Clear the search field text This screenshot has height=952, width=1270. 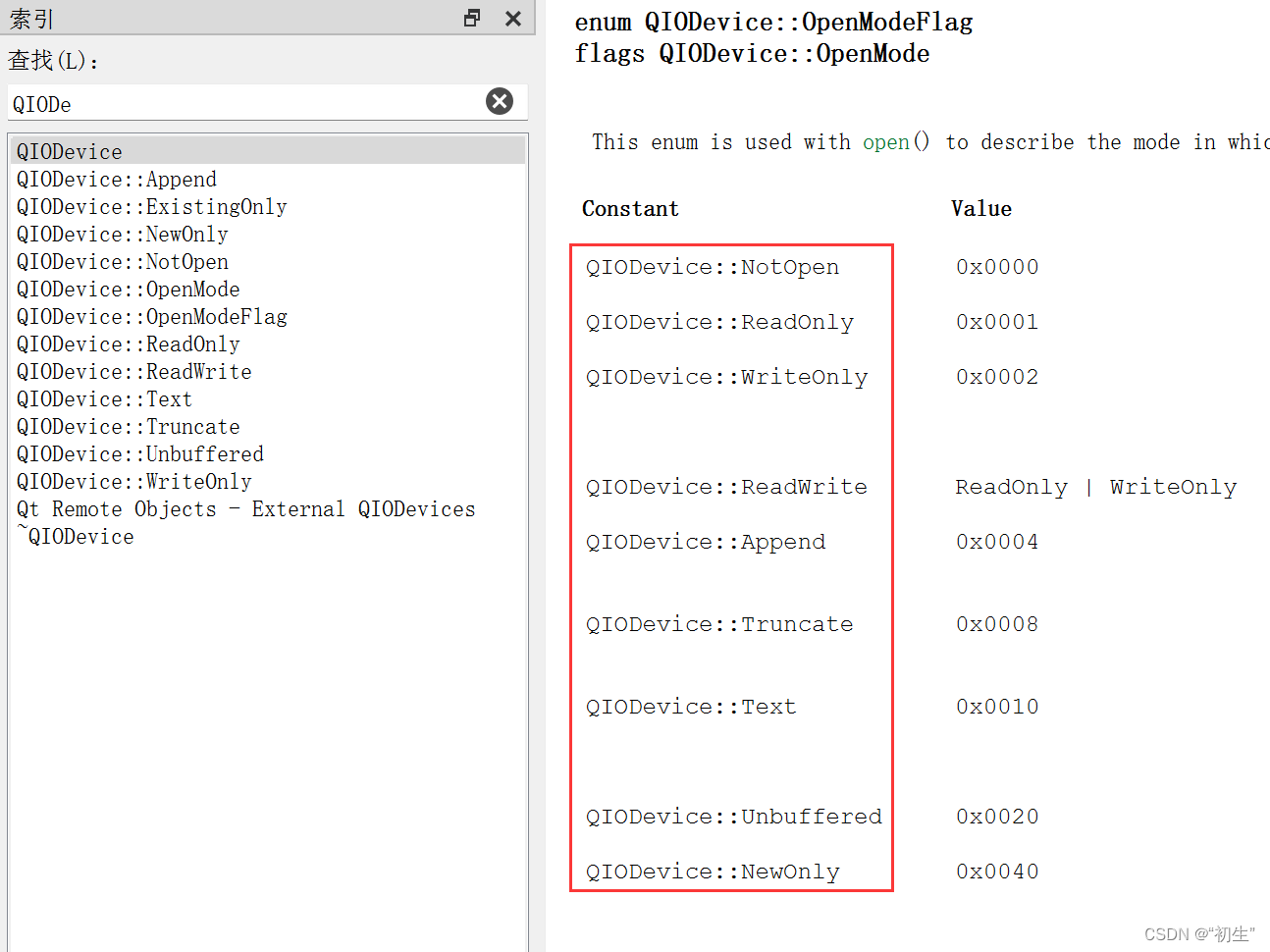(500, 101)
